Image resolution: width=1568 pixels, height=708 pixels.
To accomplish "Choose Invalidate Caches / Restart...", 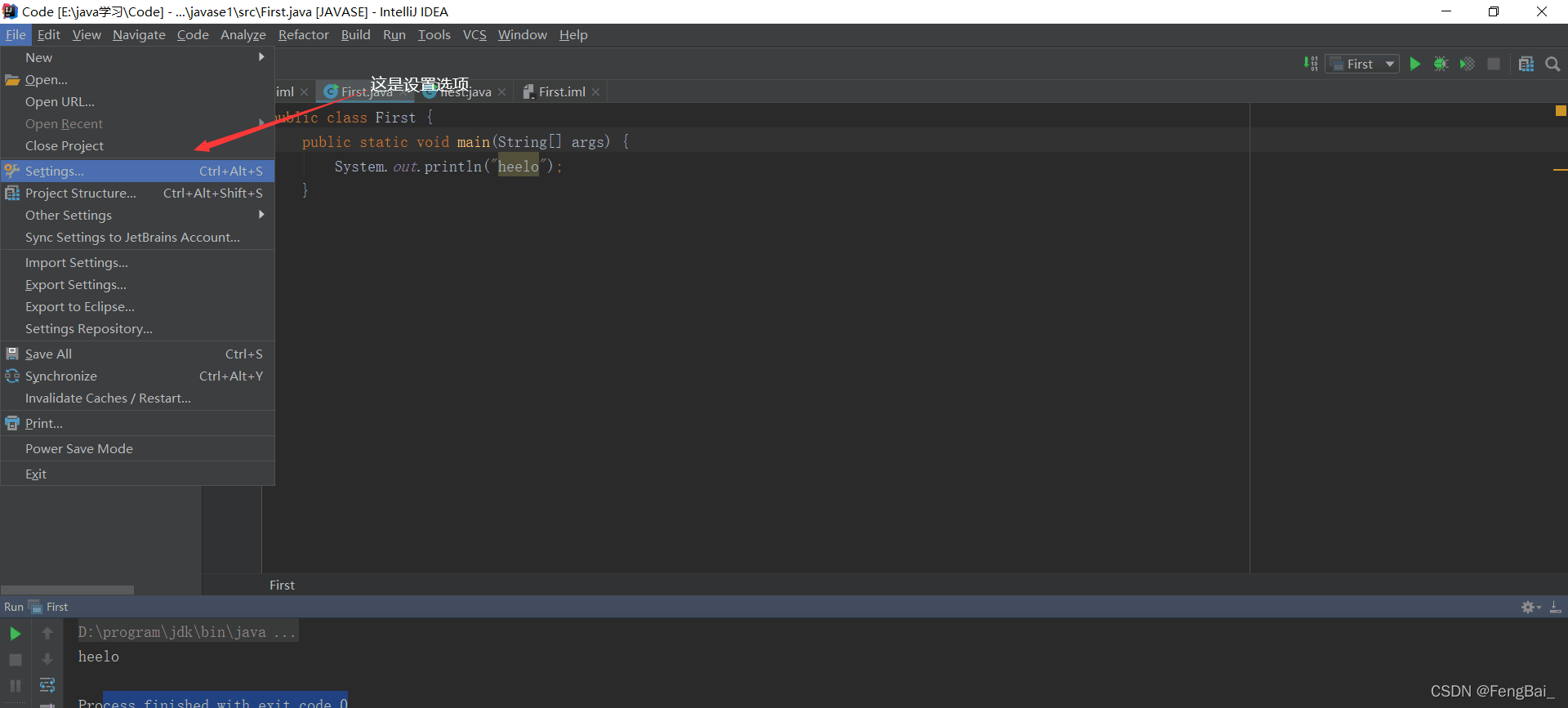I will tap(137, 398).
